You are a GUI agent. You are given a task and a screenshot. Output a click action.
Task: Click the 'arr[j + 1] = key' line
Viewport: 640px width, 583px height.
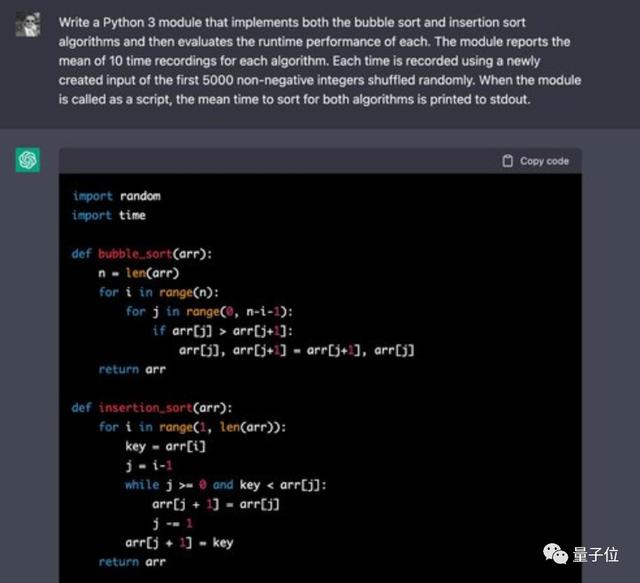pyautogui.click(x=179, y=543)
